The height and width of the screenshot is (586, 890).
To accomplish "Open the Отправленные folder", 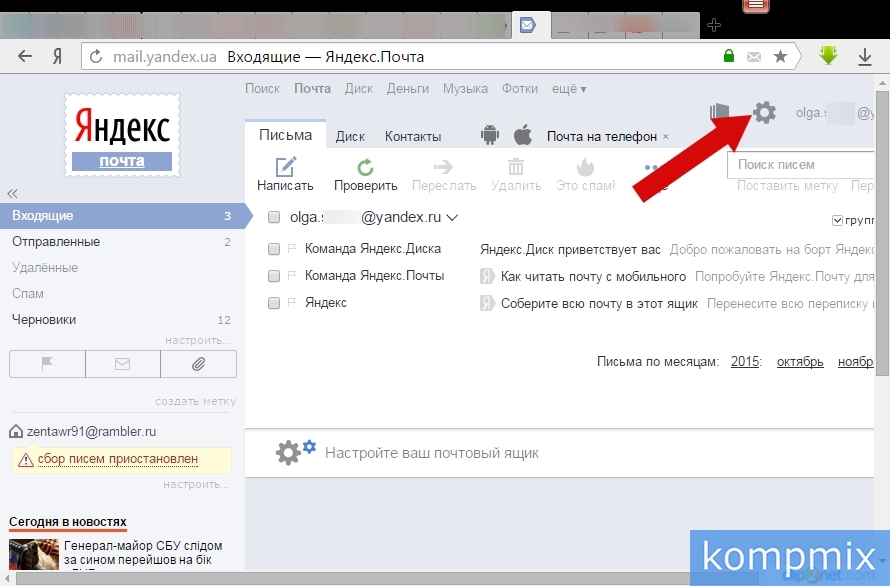I will [56, 242].
